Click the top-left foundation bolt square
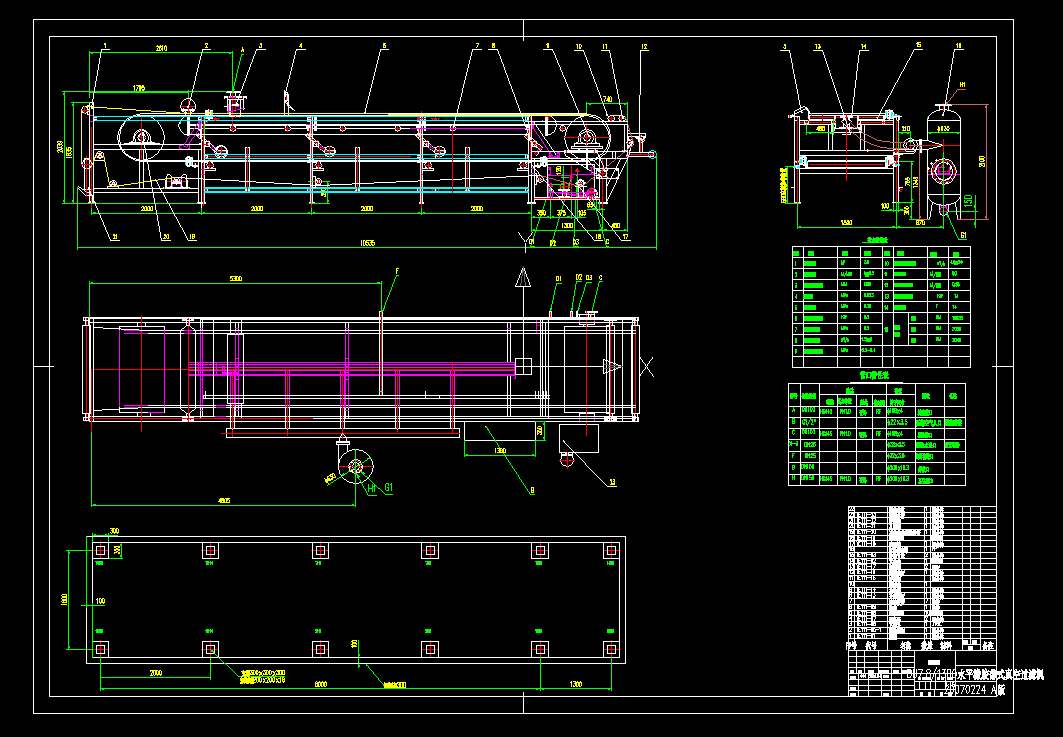The height and width of the screenshot is (737, 1063). [x=100, y=550]
